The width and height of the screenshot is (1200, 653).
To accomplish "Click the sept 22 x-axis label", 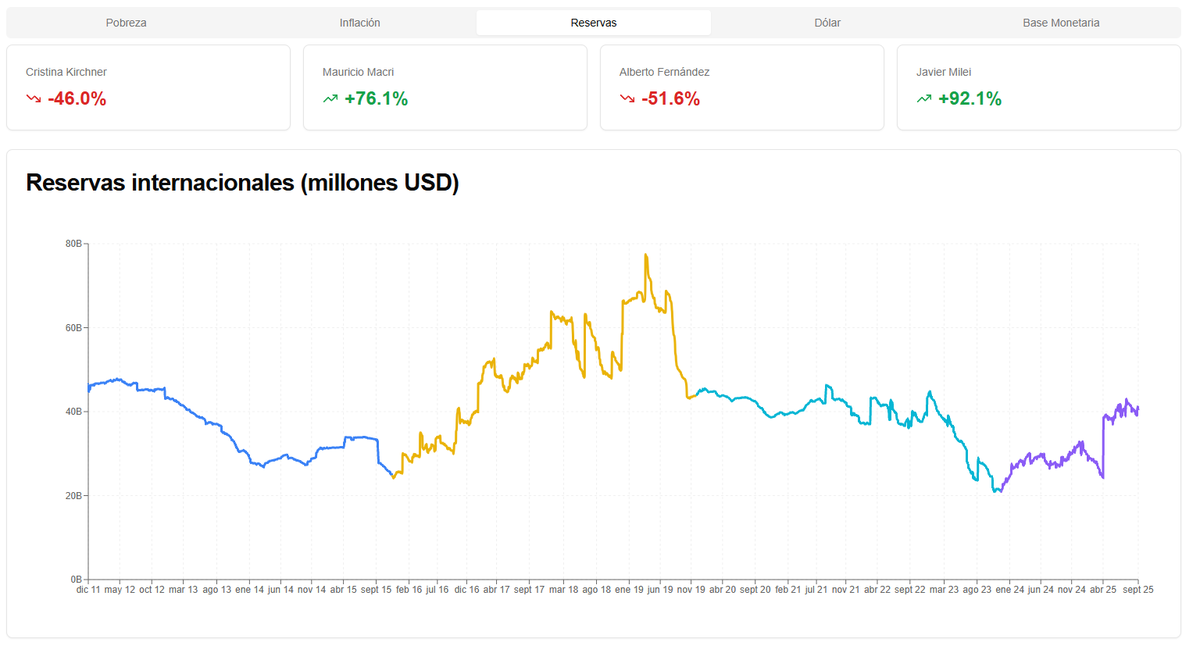I will tap(910, 590).
